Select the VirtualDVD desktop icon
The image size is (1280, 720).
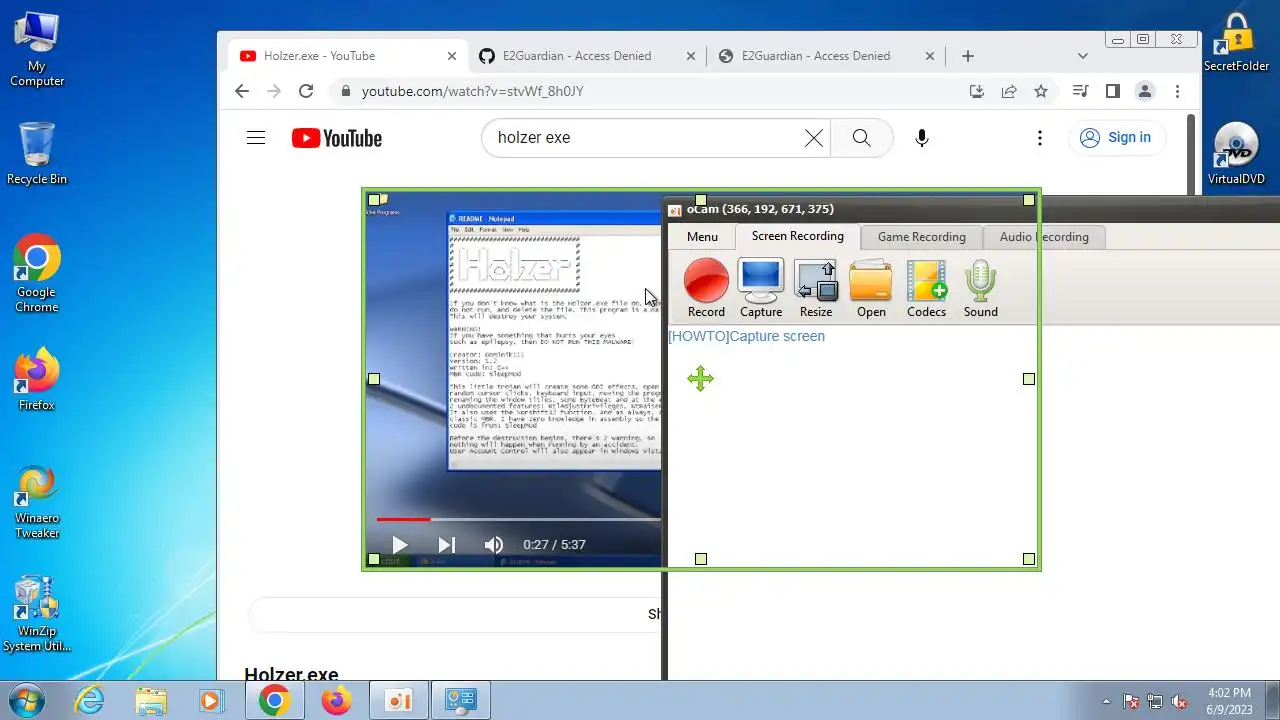pos(1236,153)
